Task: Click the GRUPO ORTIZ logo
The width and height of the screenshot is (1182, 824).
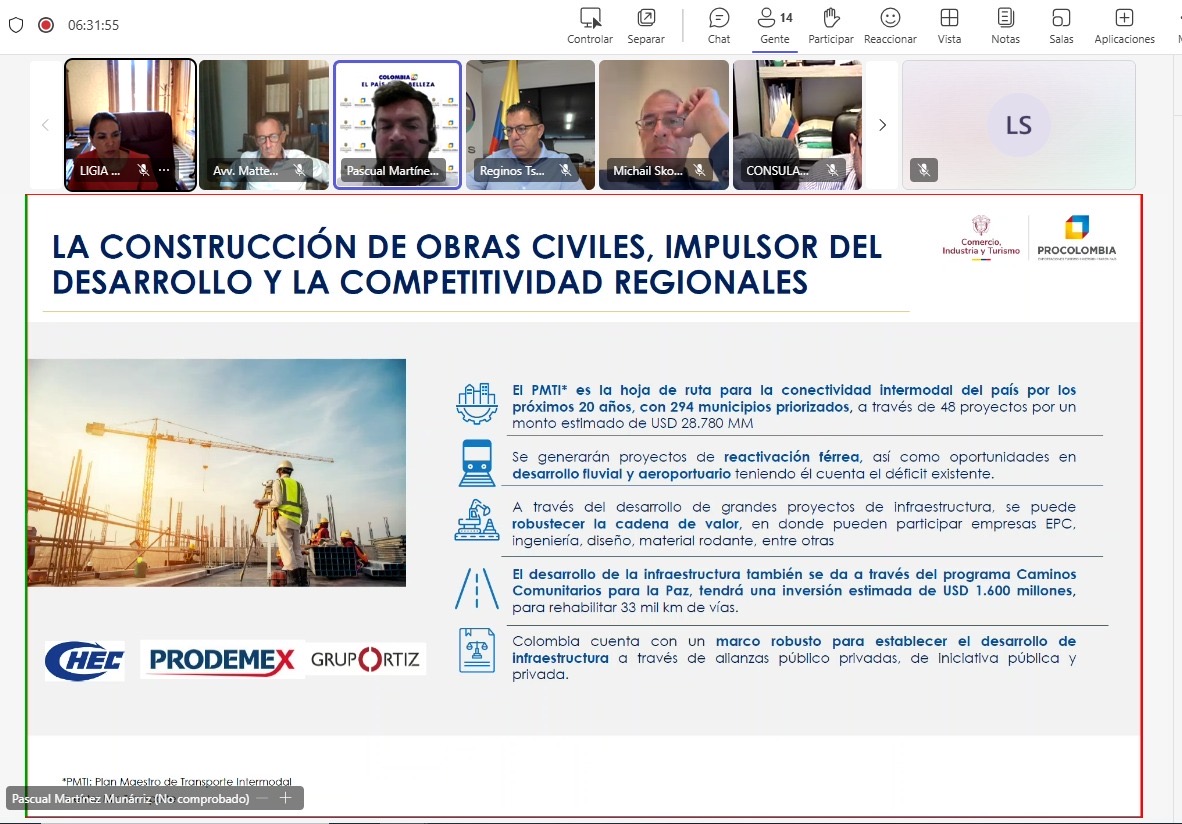Action: (x=366, y=660)
